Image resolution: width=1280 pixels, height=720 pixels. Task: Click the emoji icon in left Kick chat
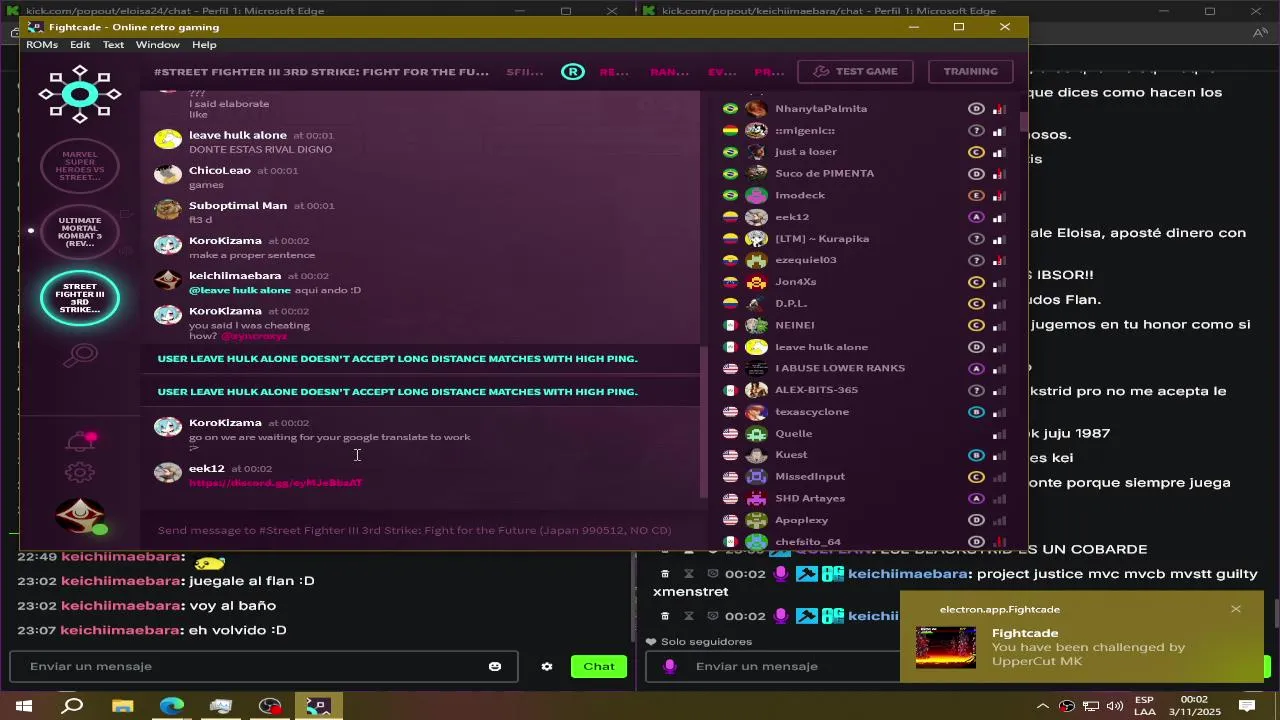tap(495, 666)
